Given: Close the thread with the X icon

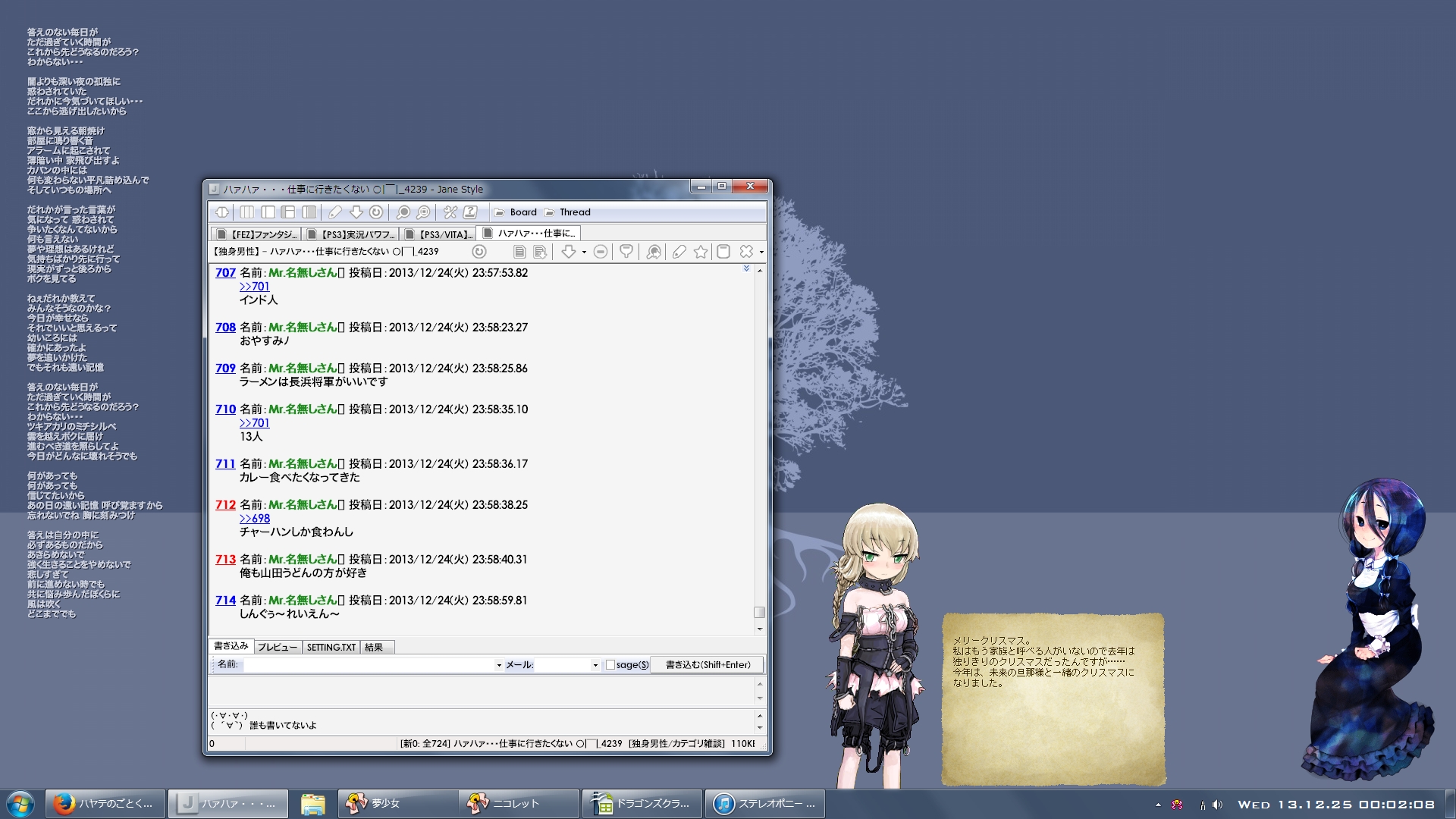Looking at the screenshot, I should pos(746,252).
